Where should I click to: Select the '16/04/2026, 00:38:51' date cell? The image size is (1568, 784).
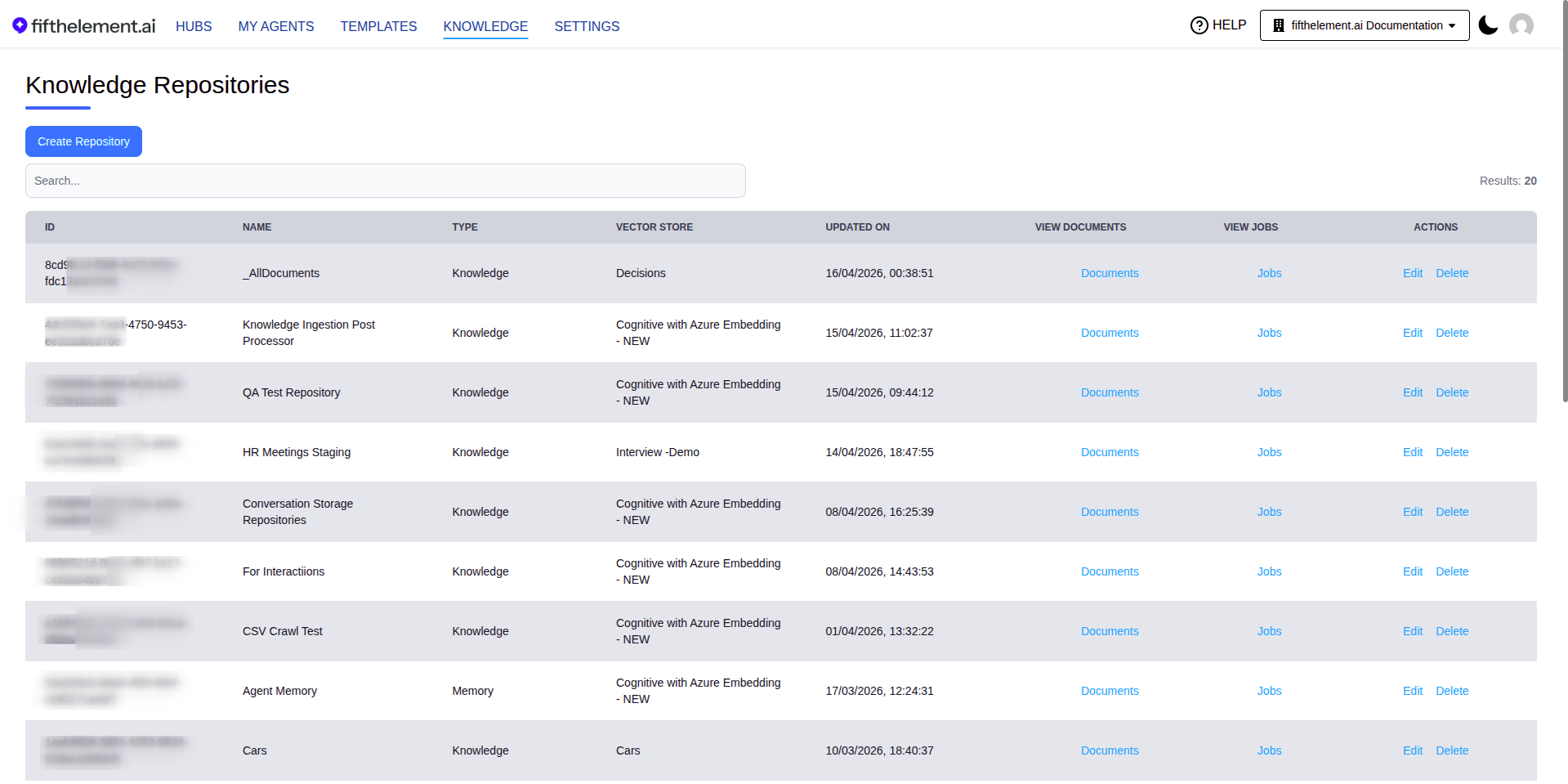click(879, 273)
